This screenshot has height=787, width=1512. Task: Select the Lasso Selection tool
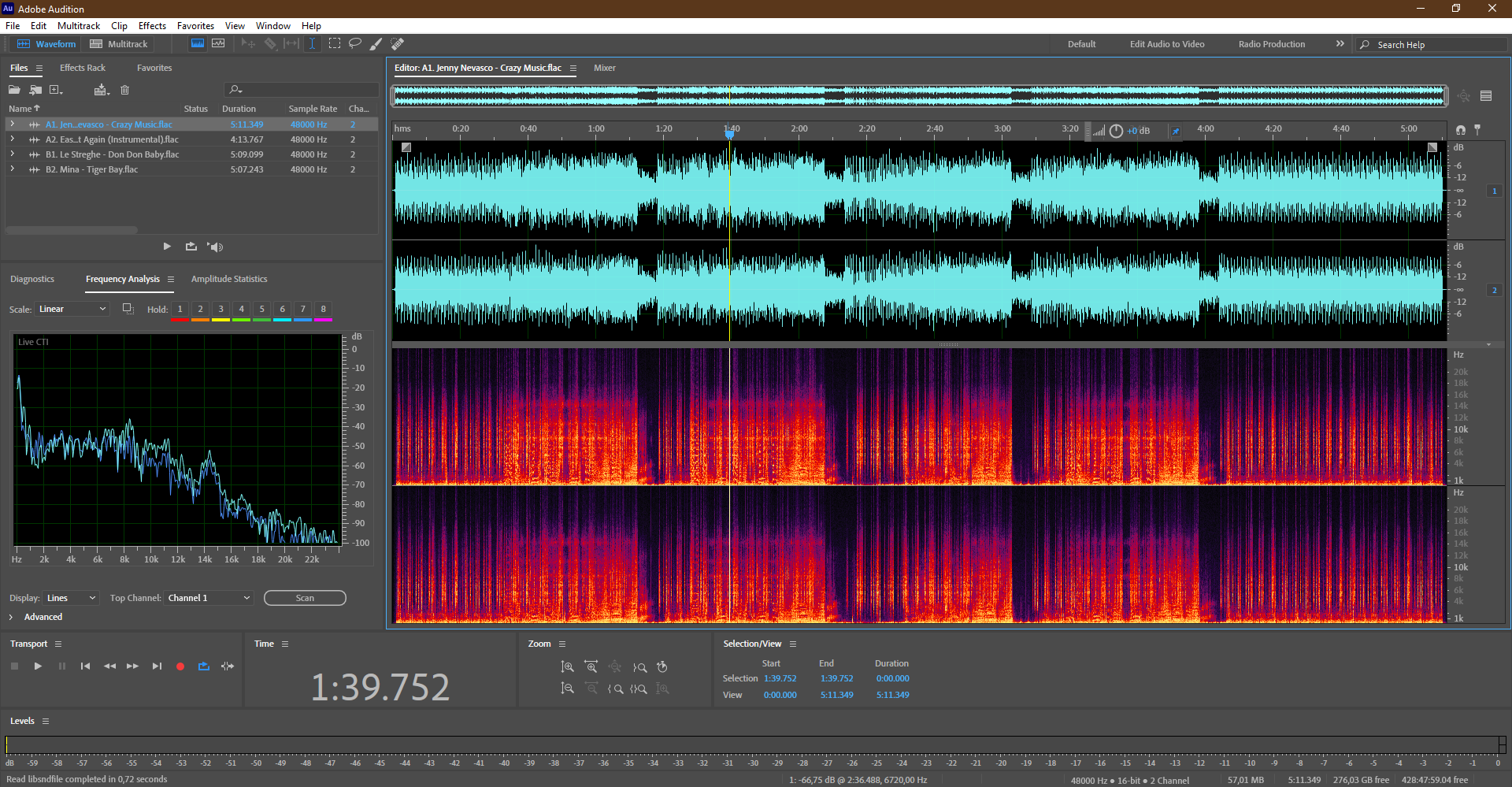(355, 44)
